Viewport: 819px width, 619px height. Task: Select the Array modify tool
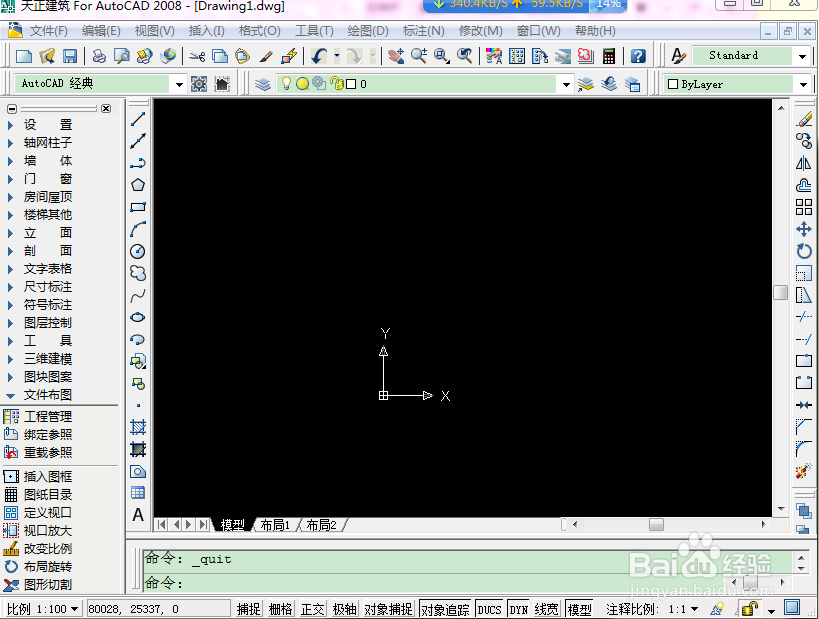(804, 207)
